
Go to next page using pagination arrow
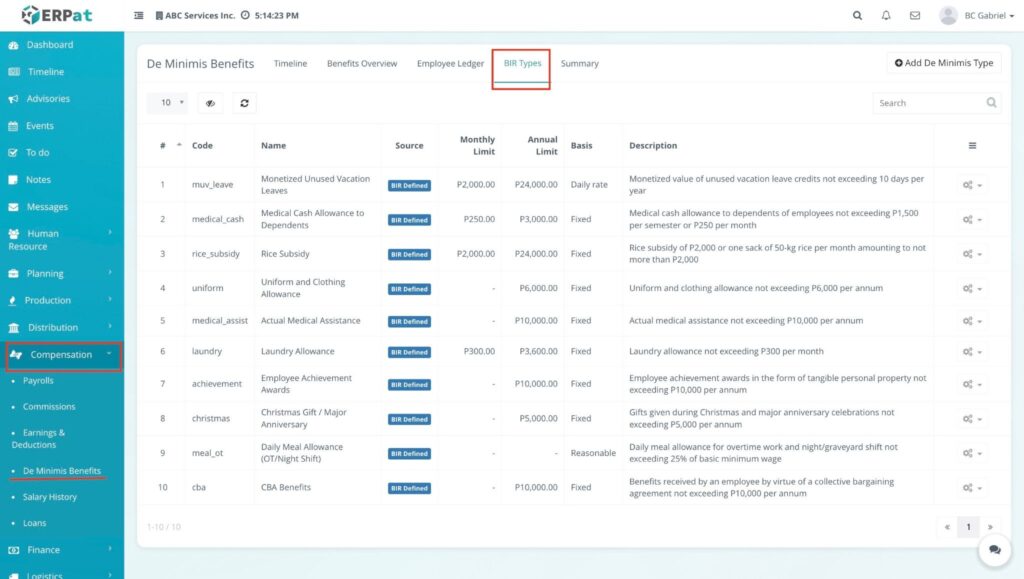pos(990,526)
